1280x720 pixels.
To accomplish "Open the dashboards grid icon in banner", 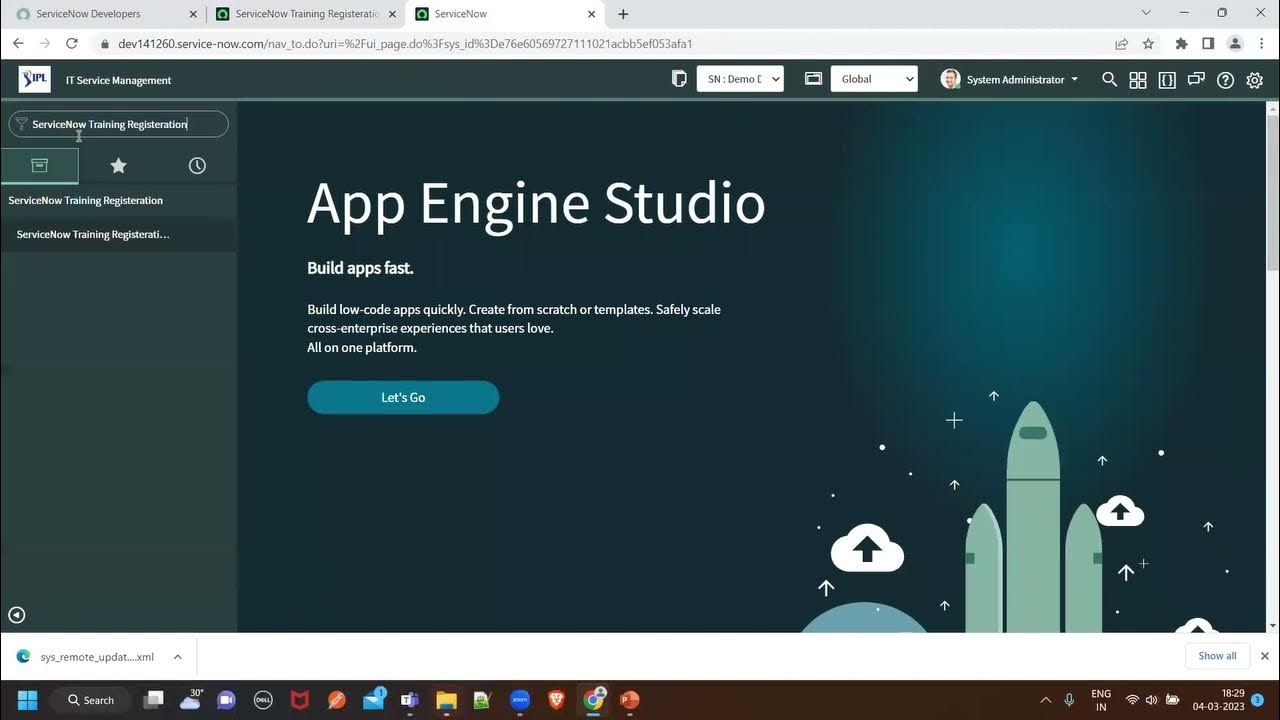I will pyautogui.click(x=1138, y=80).
